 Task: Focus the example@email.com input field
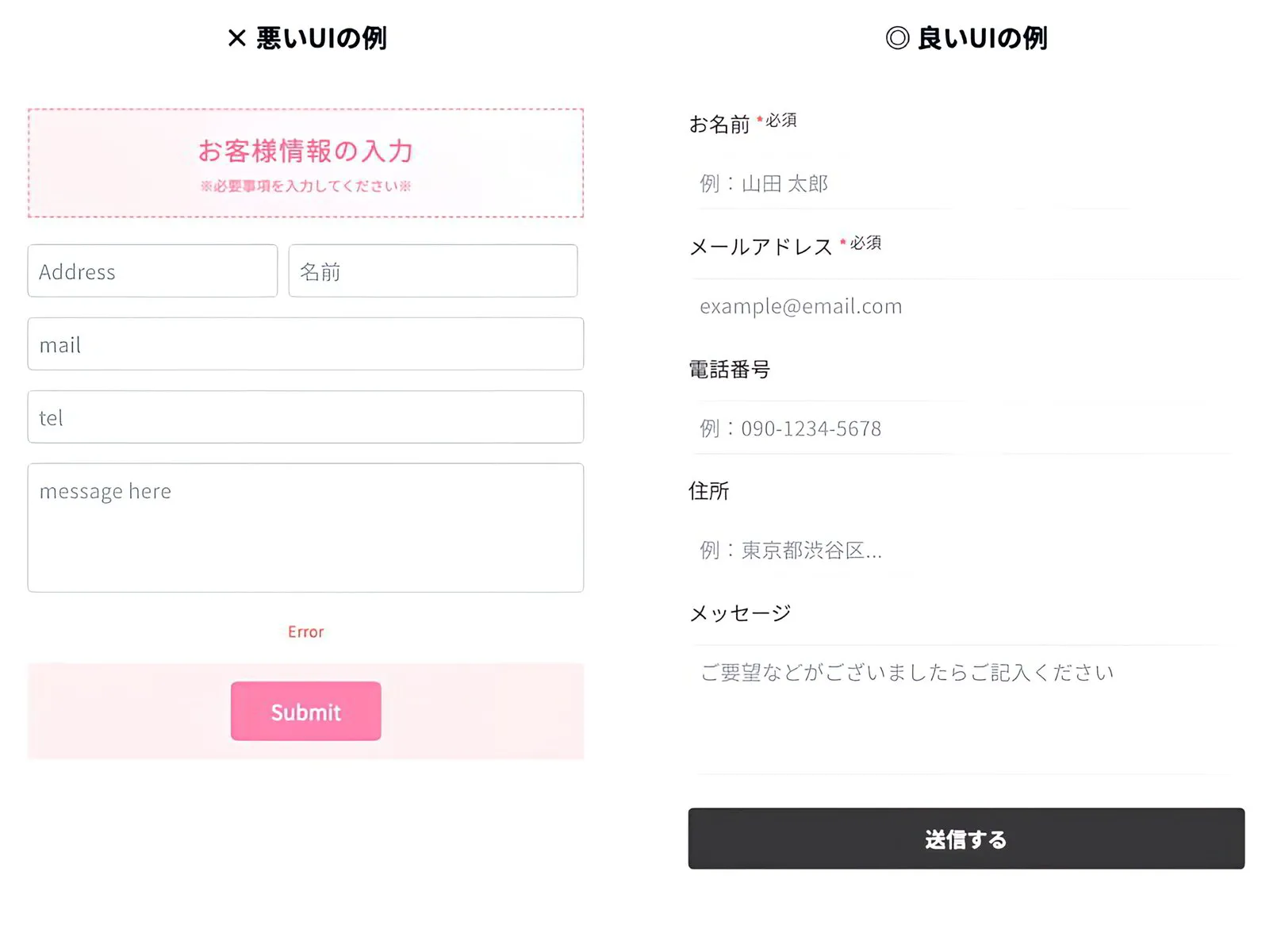(964, 306)
